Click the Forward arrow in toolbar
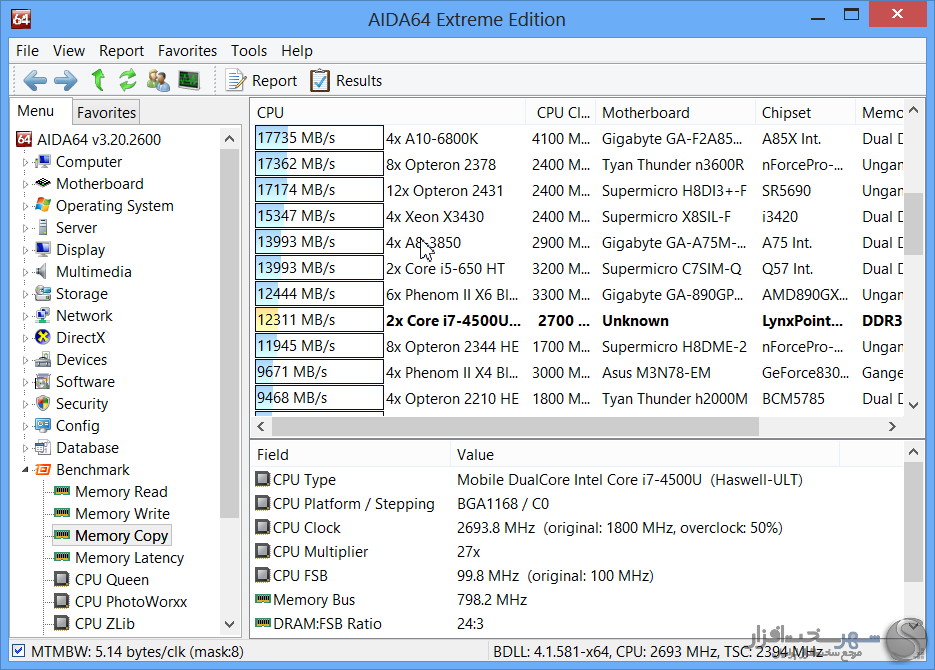 coord(65,80)
